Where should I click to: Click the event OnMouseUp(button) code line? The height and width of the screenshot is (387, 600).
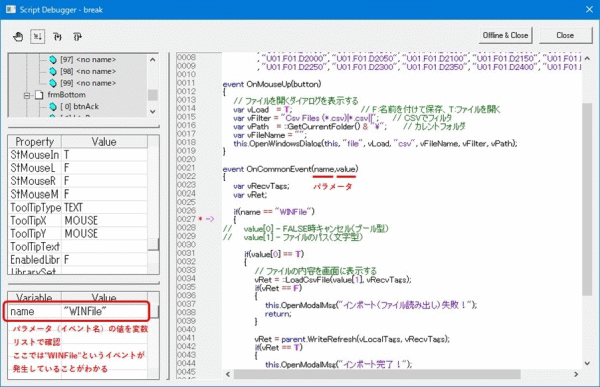pos(272,84)
